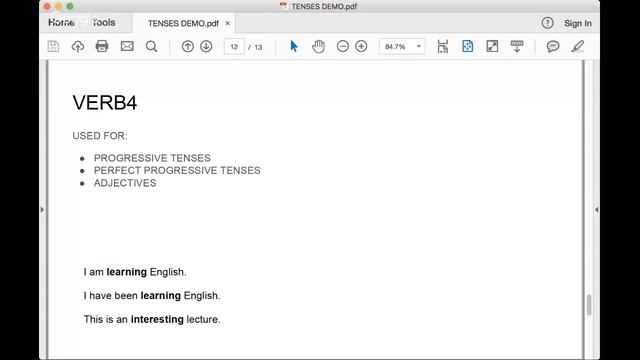Click the VERB4 heading text

105,102
